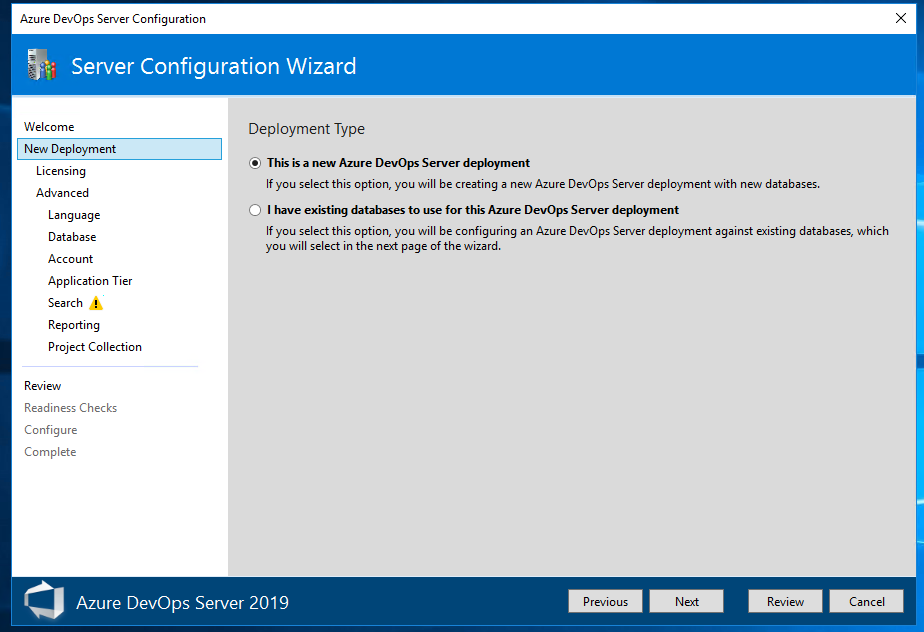Screen dimensions: 924x632
Task: Go to the Welcome step
Action: pyautogui.click(x=49, y=127)
